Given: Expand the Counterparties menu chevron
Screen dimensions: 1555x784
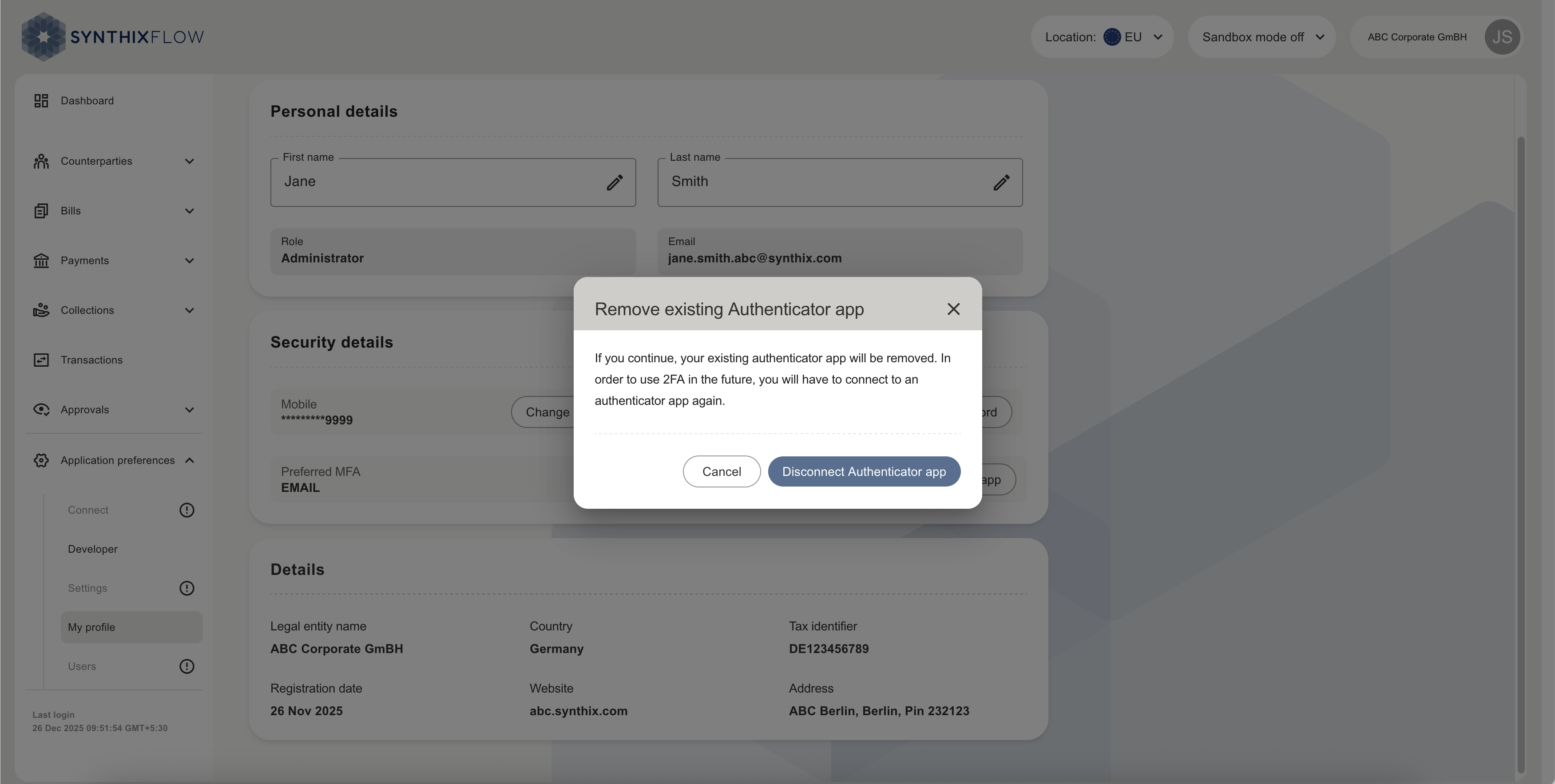Looking at the screenshot, I should tap(190, 161).
